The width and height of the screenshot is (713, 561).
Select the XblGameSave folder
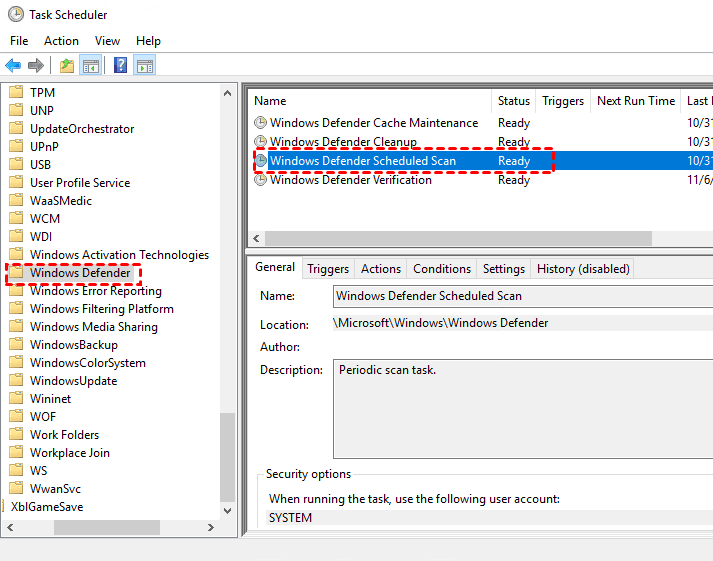[47, 506]
